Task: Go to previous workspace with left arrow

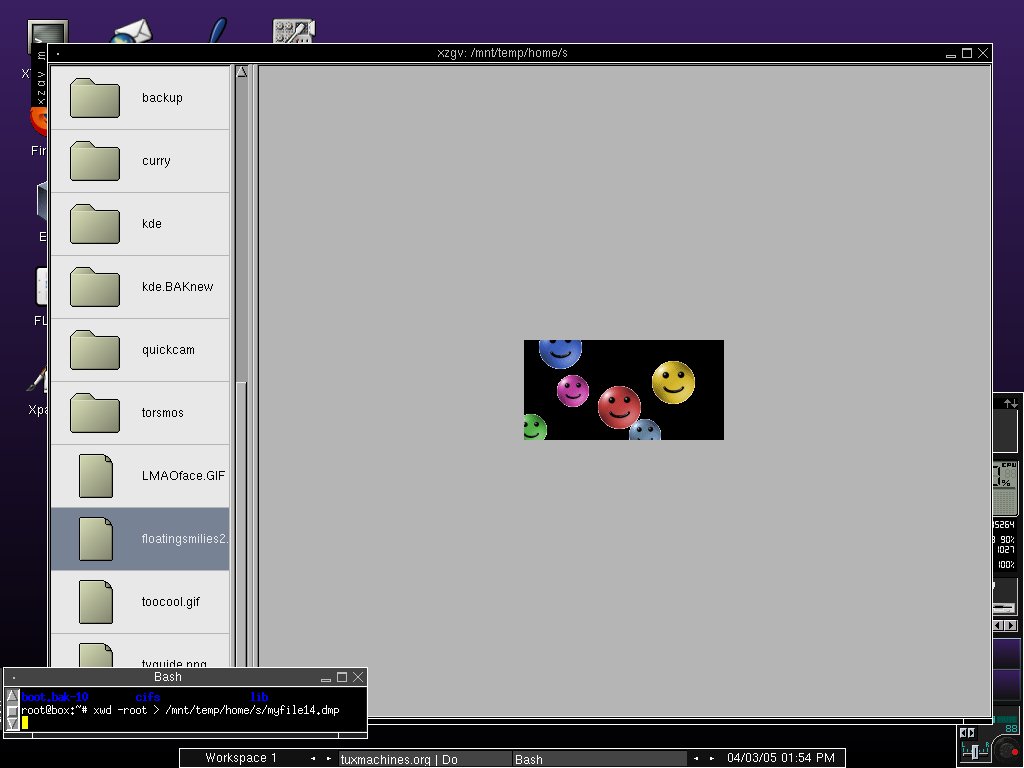Action: [x=313, y=758]
